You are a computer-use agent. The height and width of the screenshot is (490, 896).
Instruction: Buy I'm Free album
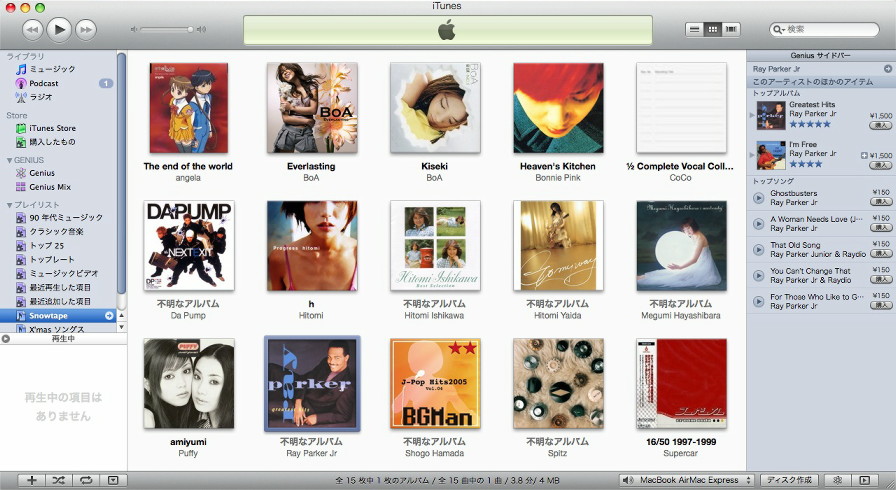click(x=881, y=165)
